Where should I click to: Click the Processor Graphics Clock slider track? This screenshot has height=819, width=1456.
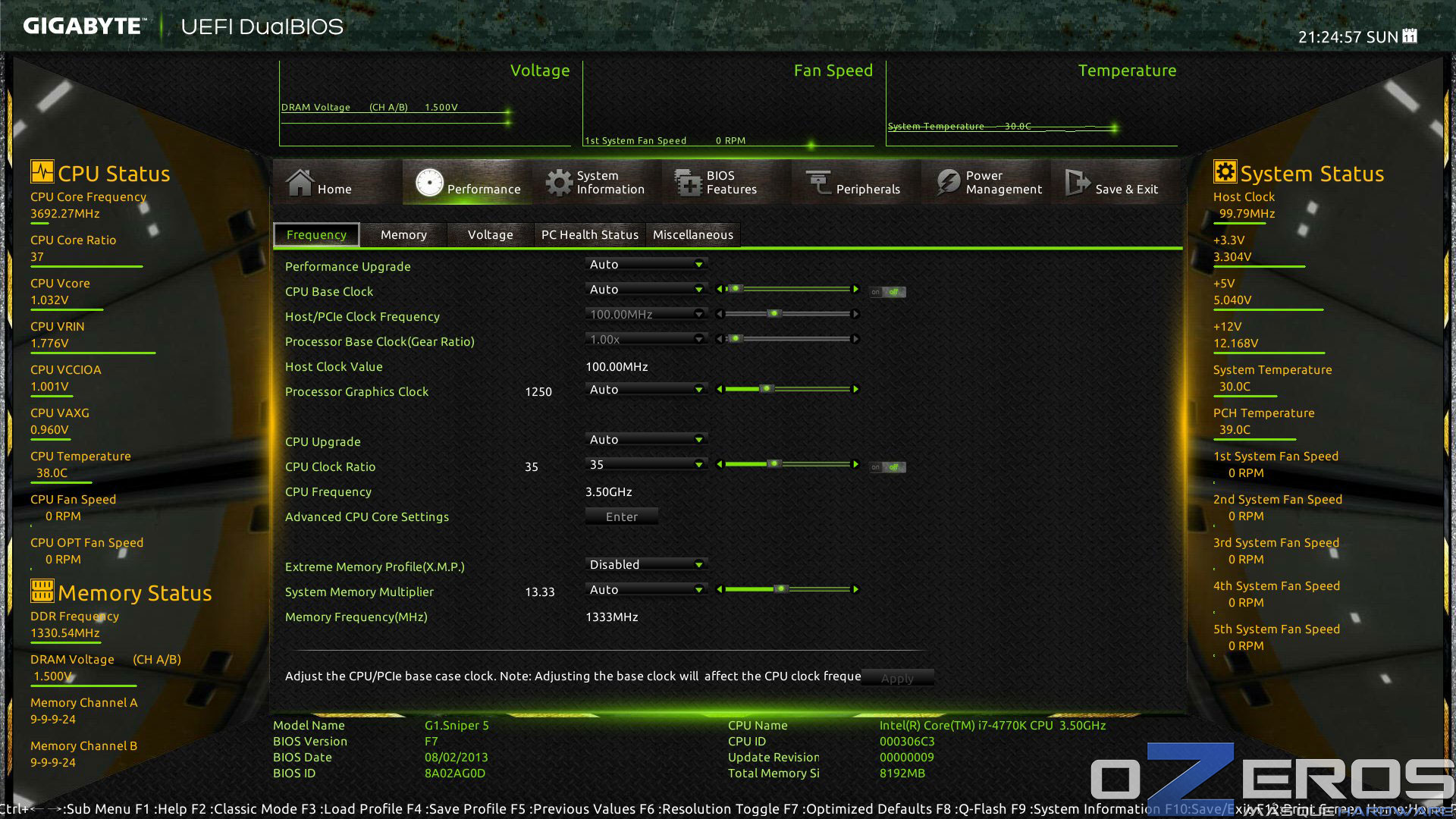(x=787, y=389)
